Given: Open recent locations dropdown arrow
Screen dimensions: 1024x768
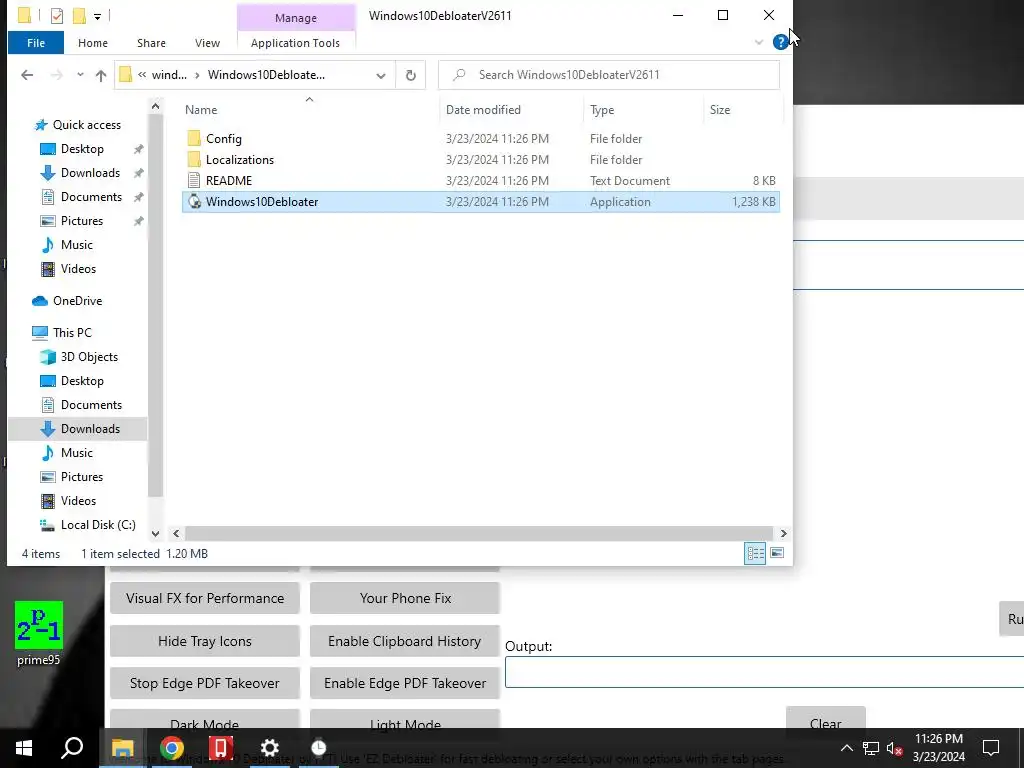Looking at the screenshot, I should click(80, 75).
